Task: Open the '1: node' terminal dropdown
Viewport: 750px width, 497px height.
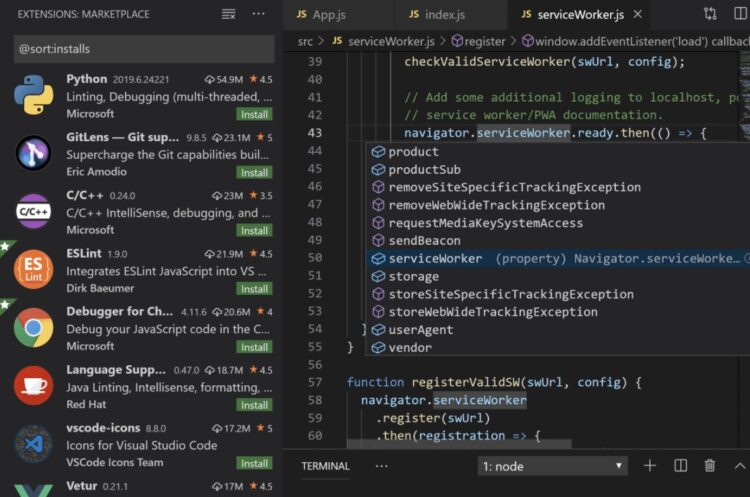Action: pyautogui.click(x=552, y=466)
